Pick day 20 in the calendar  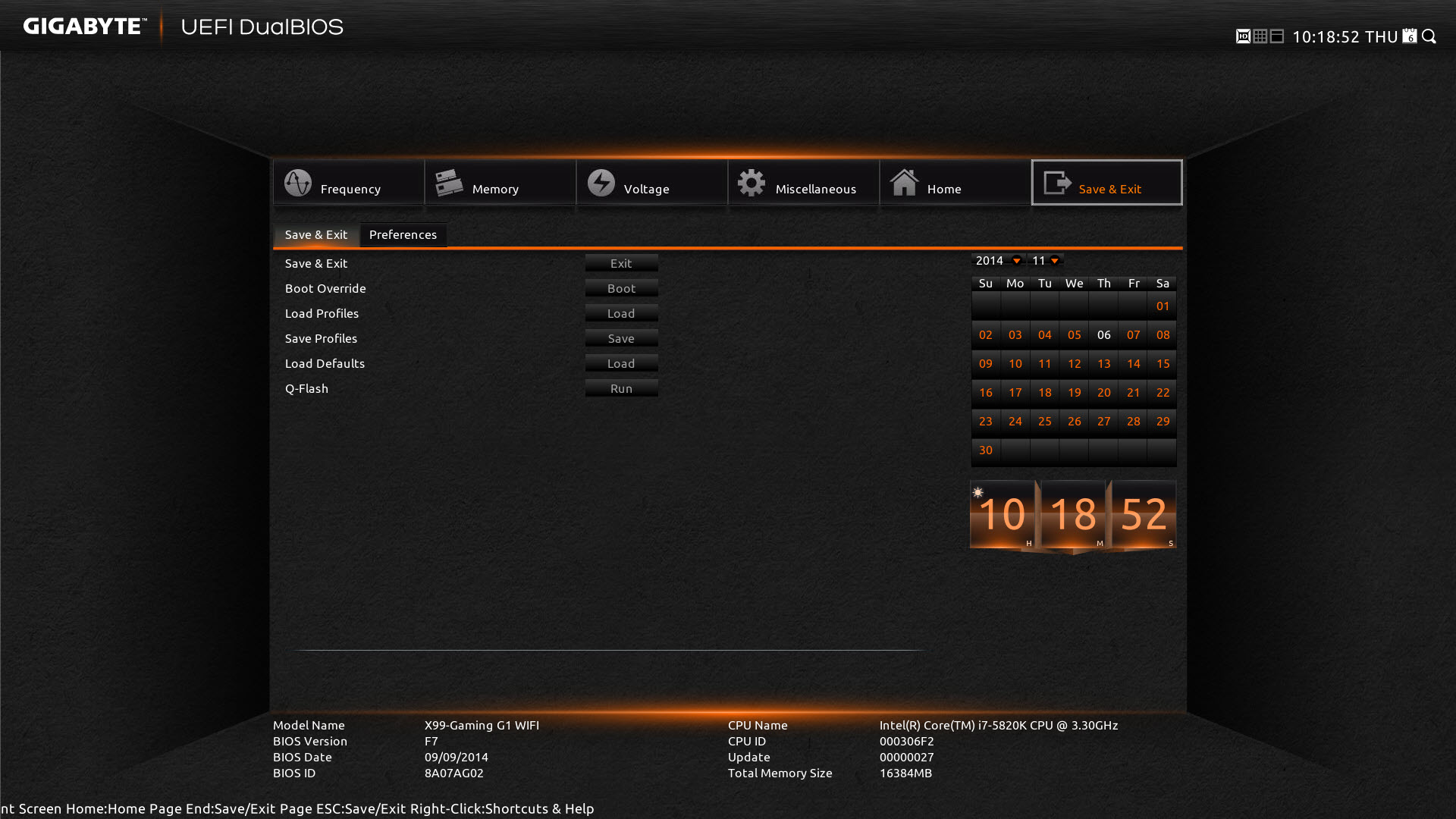tap(1103, 393)
